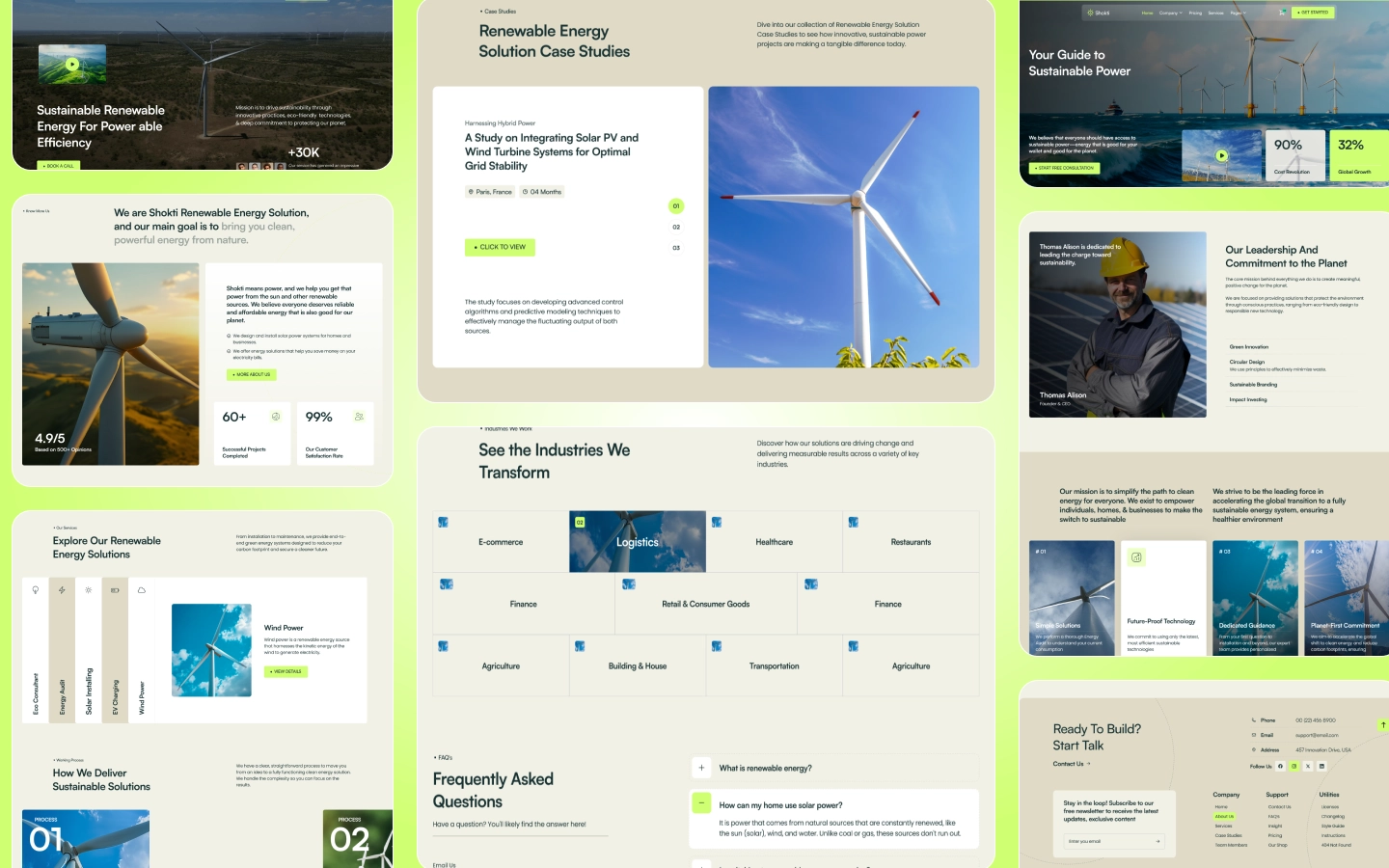Select the highlighted Logistics industry tile
Screen dimensions: 1389x868
point(638,542)
